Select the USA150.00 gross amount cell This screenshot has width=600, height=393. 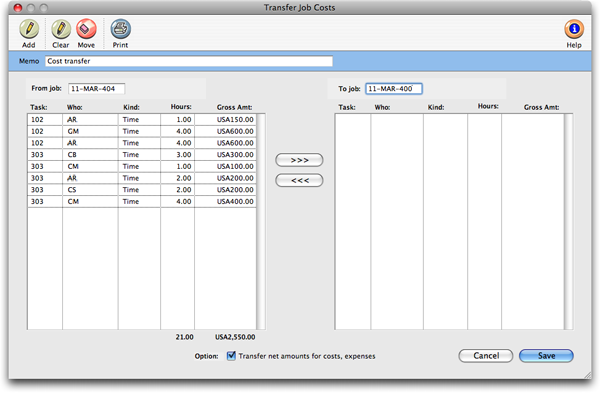225,119
